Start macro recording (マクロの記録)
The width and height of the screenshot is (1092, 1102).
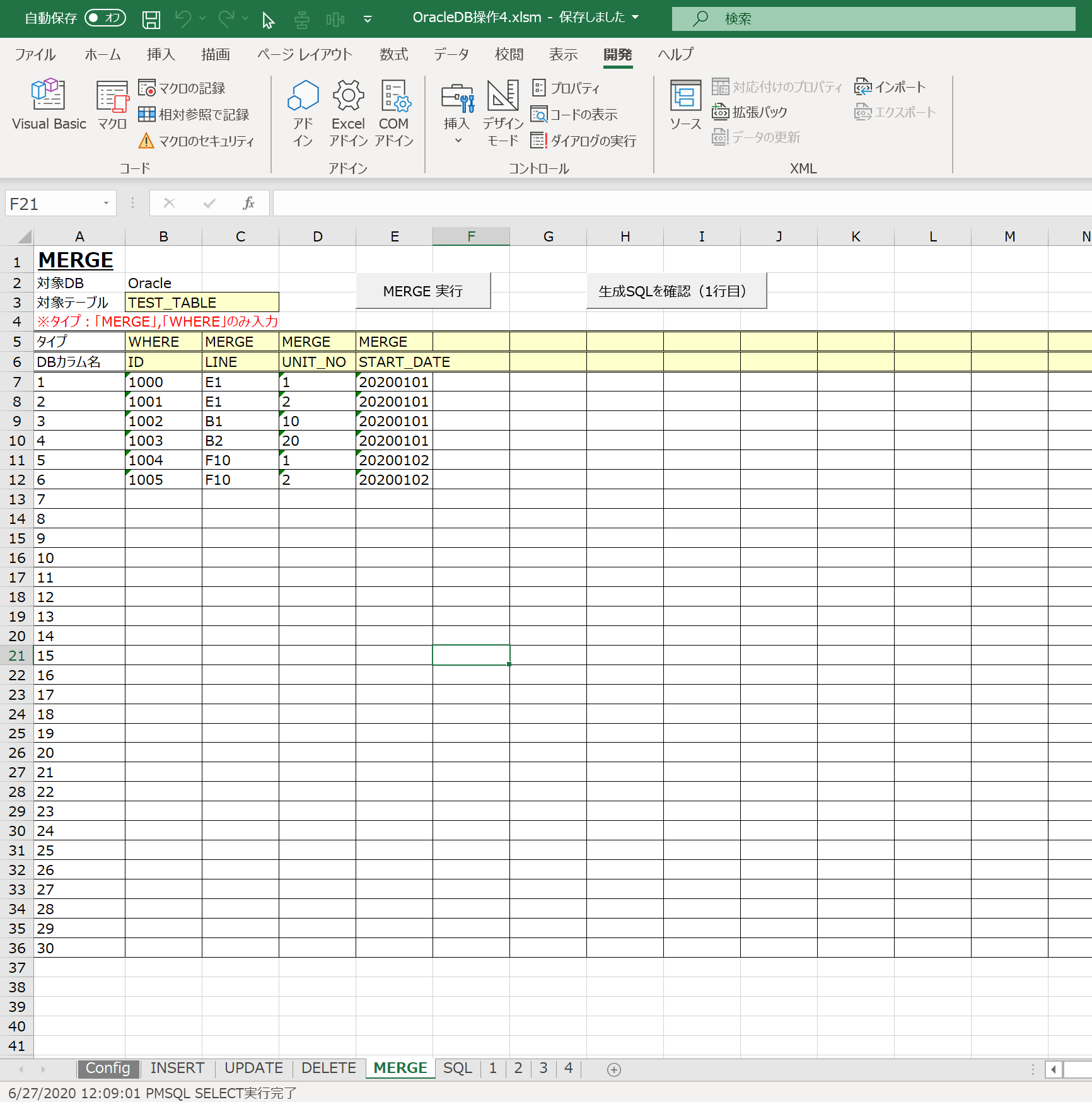(x=182, y=88)
